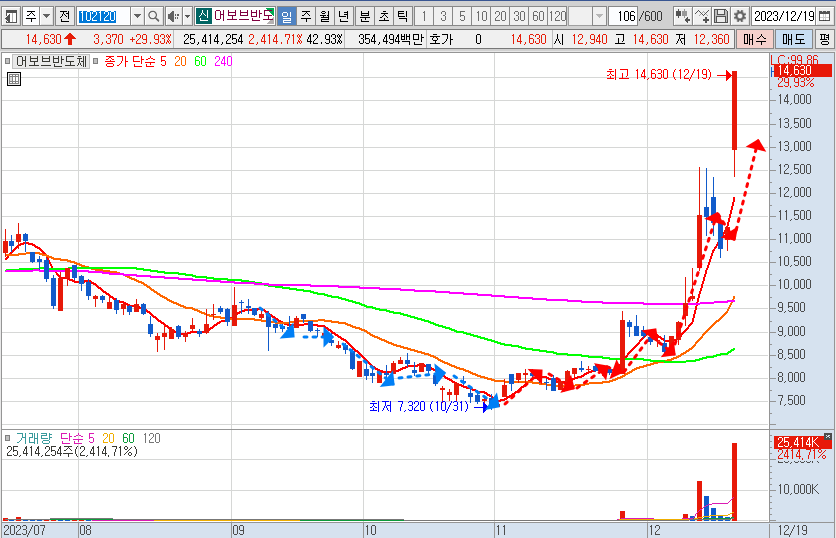Viewport: 836px width, 538px height.
Task: Click the 12/19 date label on the time axis
Action: click(x=792, y=530)
